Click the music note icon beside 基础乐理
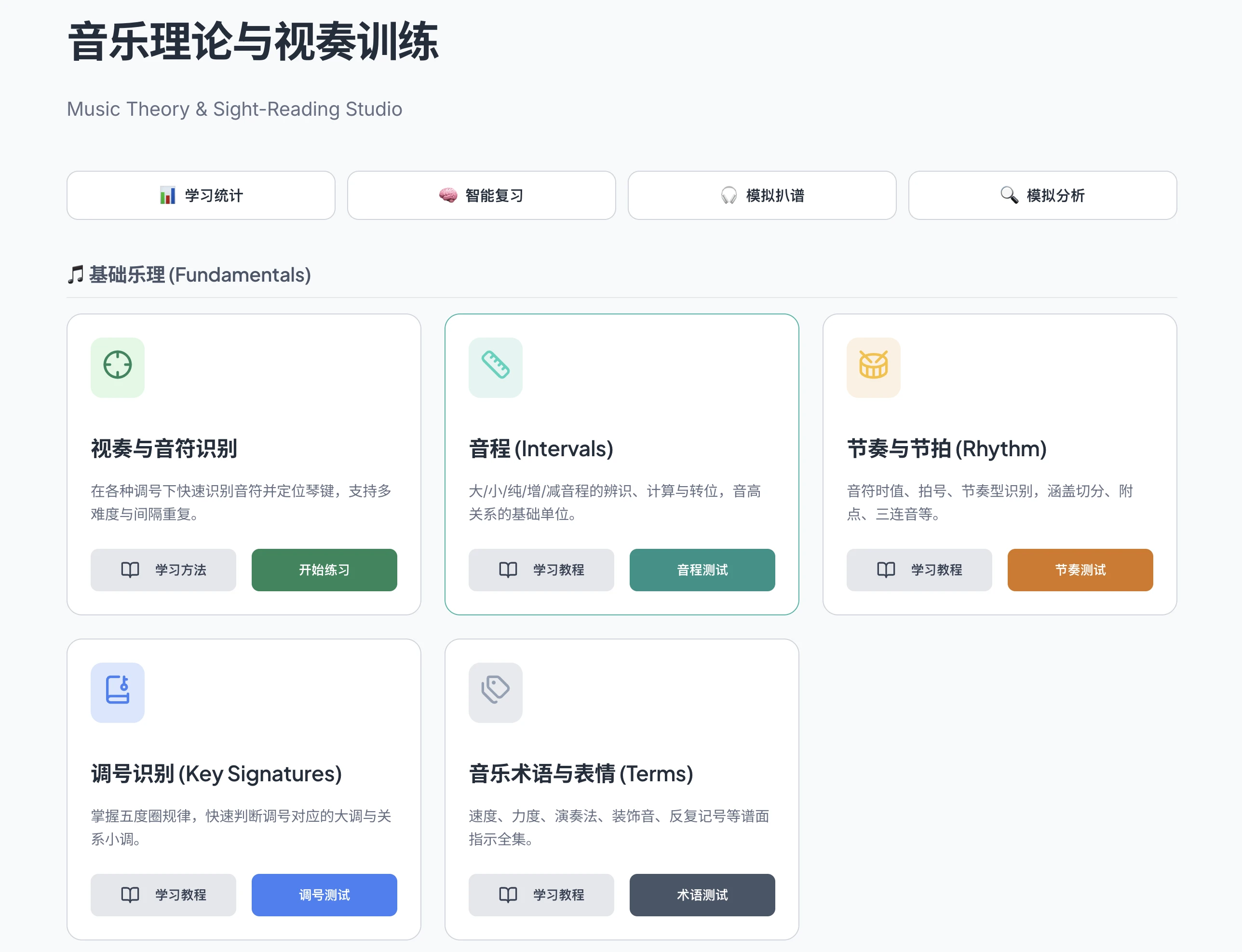Screen dimensions: 1242x952 point(75,275)
